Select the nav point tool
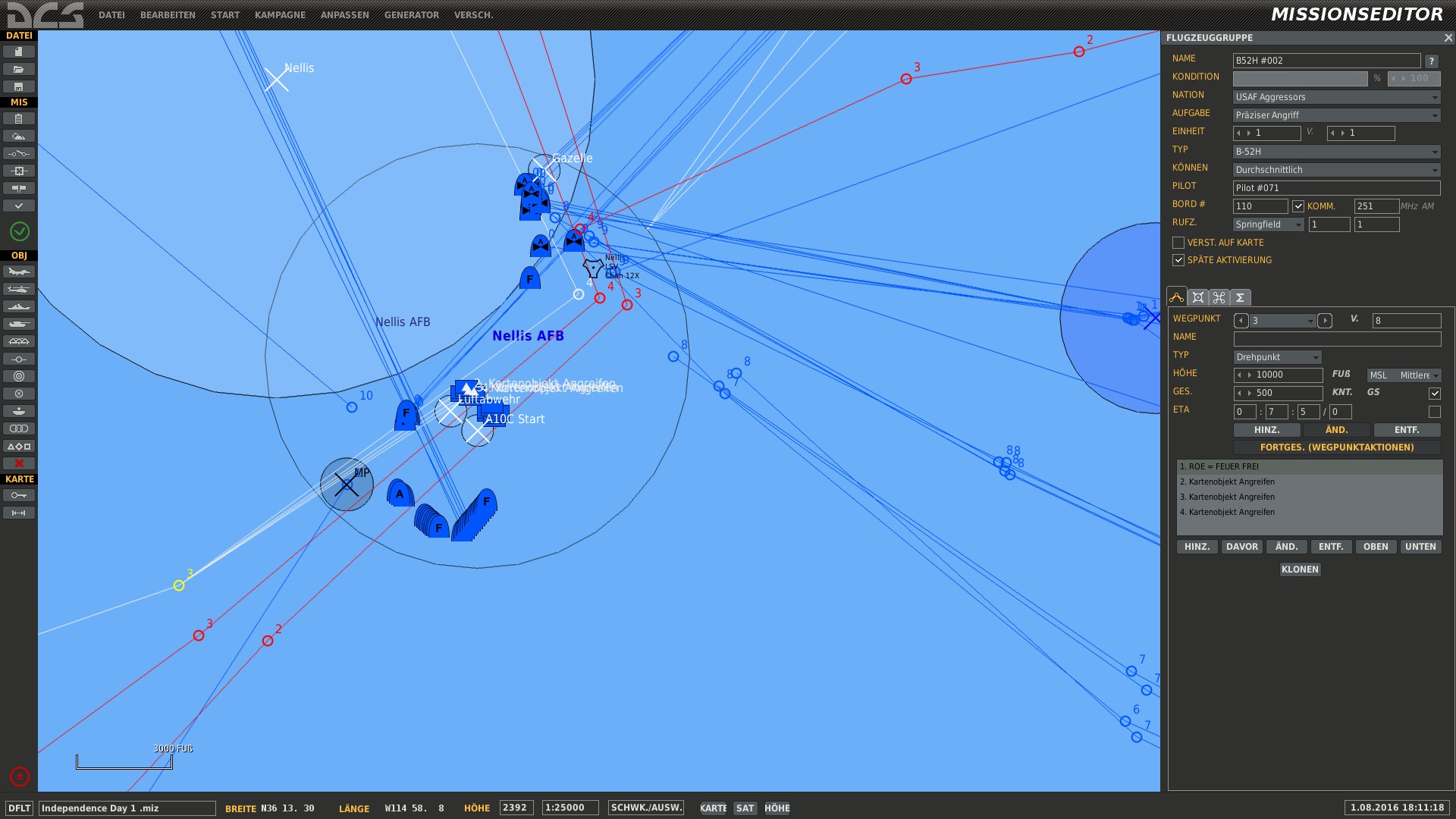1456x819 pixels. (19, 359)
